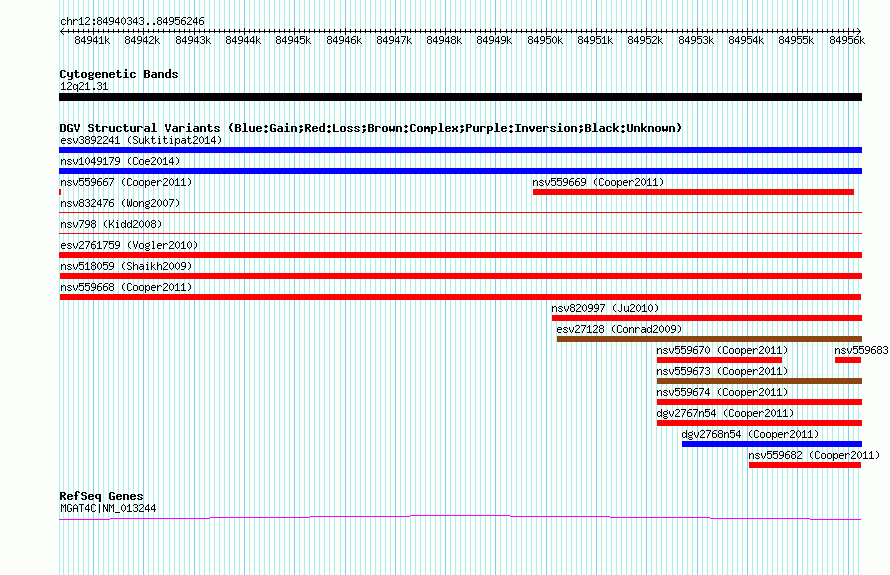Select the red nsv518059 loss bar
890x575 pixels.
pyautogui.click(x=460, y=276)
